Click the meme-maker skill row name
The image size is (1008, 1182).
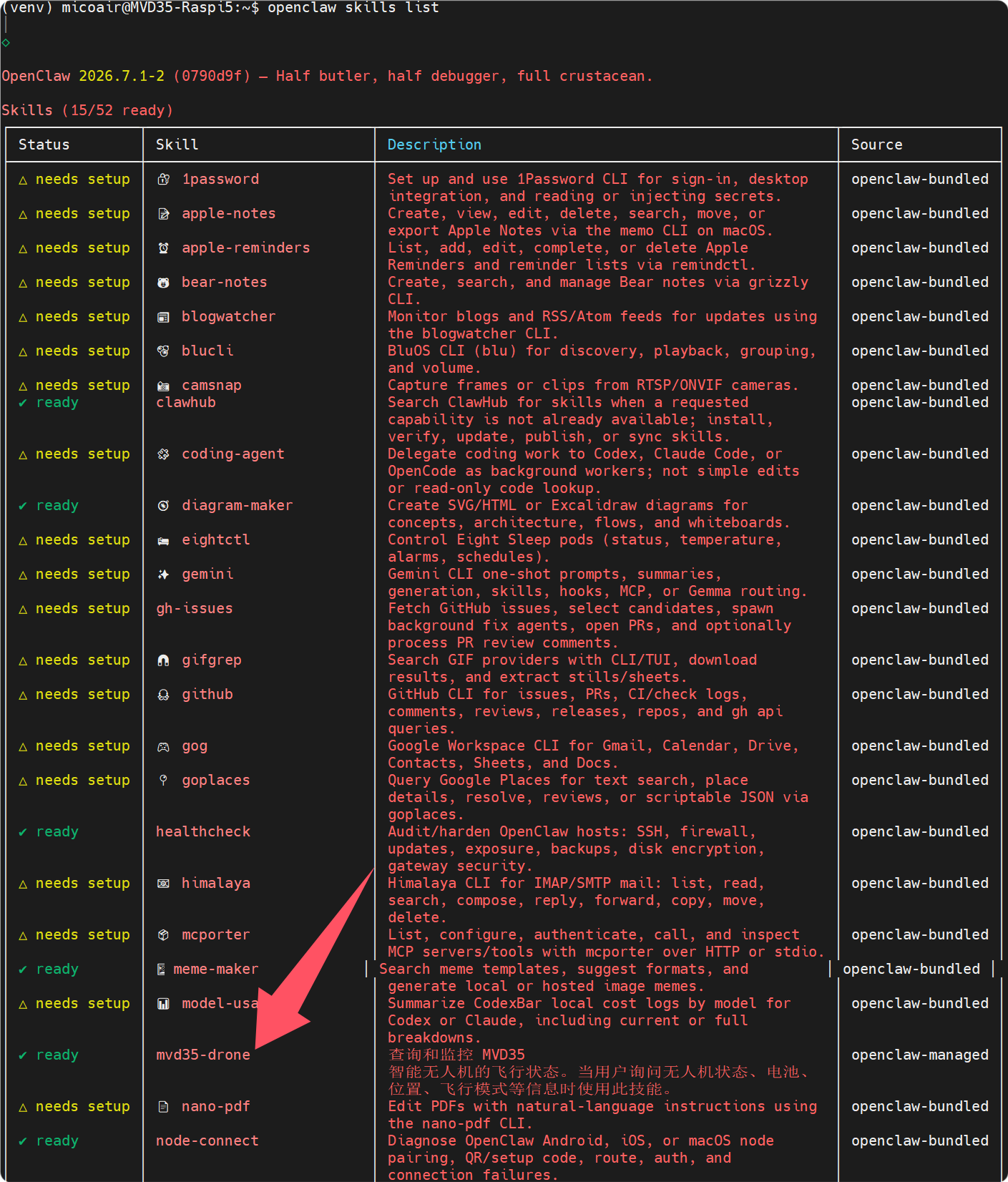[x=216, y=969]
